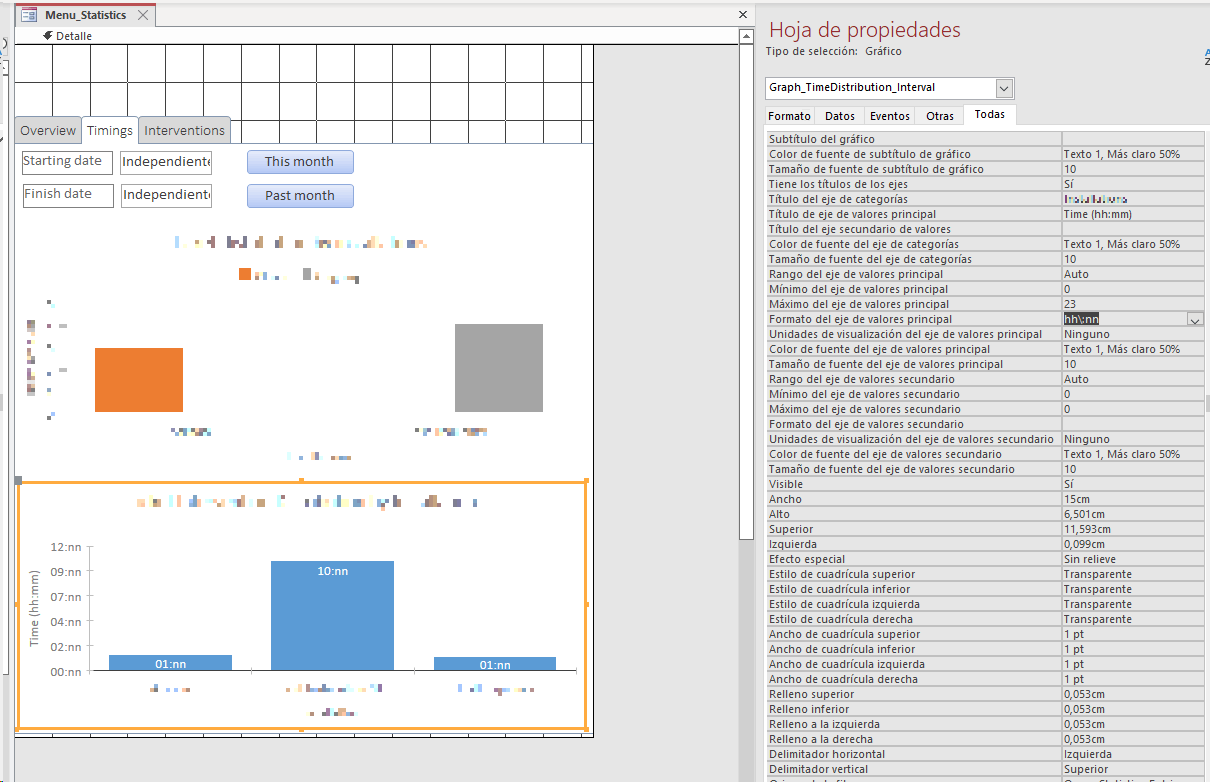Viewport: 1210px width, 782px height.
Task: Click the Delimitador horizontal value Izquierda
Action: (1133, 754)
